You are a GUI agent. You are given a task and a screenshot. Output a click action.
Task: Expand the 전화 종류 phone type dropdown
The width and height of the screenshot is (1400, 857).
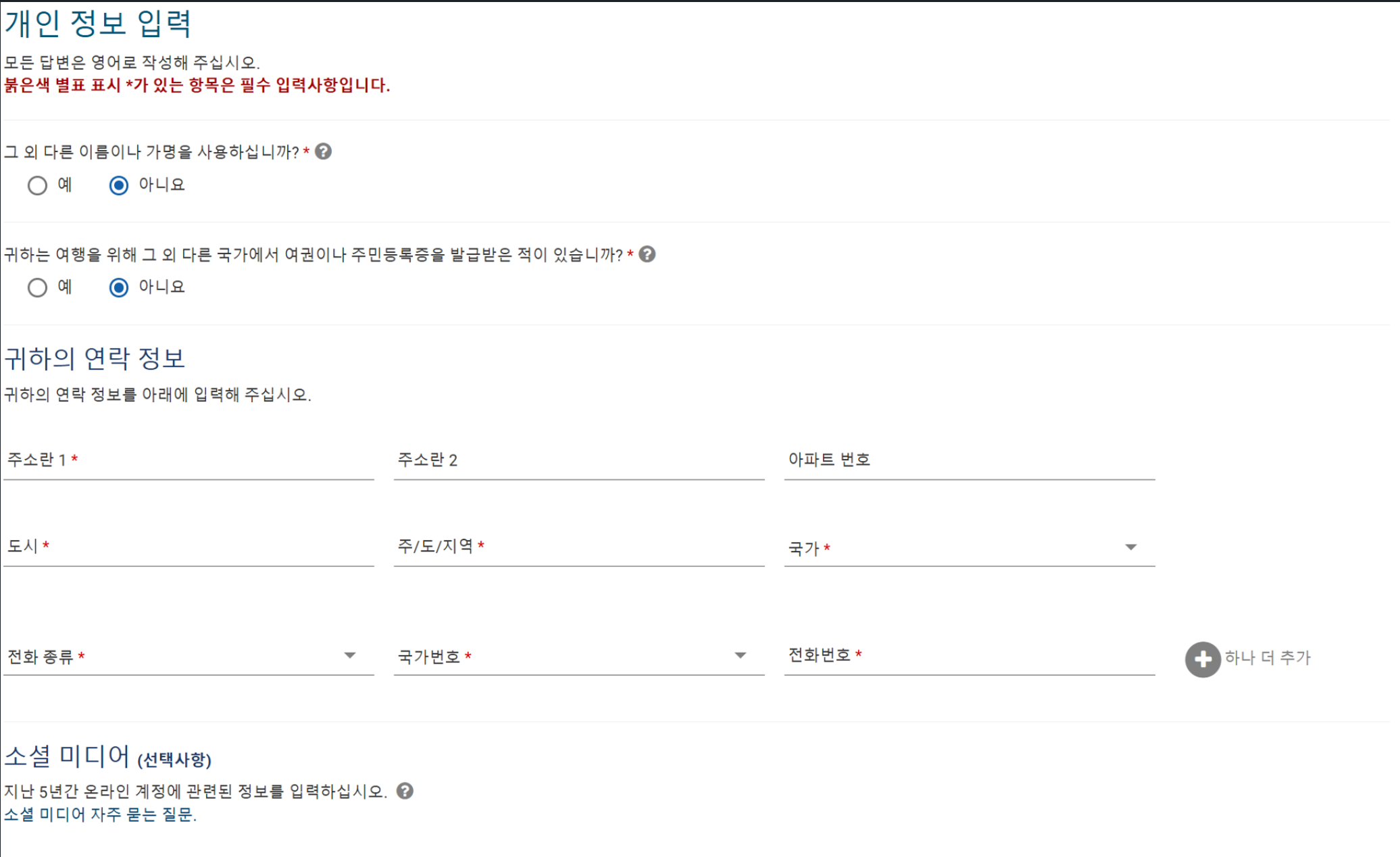pyautogui.click(x=350, y=654)
